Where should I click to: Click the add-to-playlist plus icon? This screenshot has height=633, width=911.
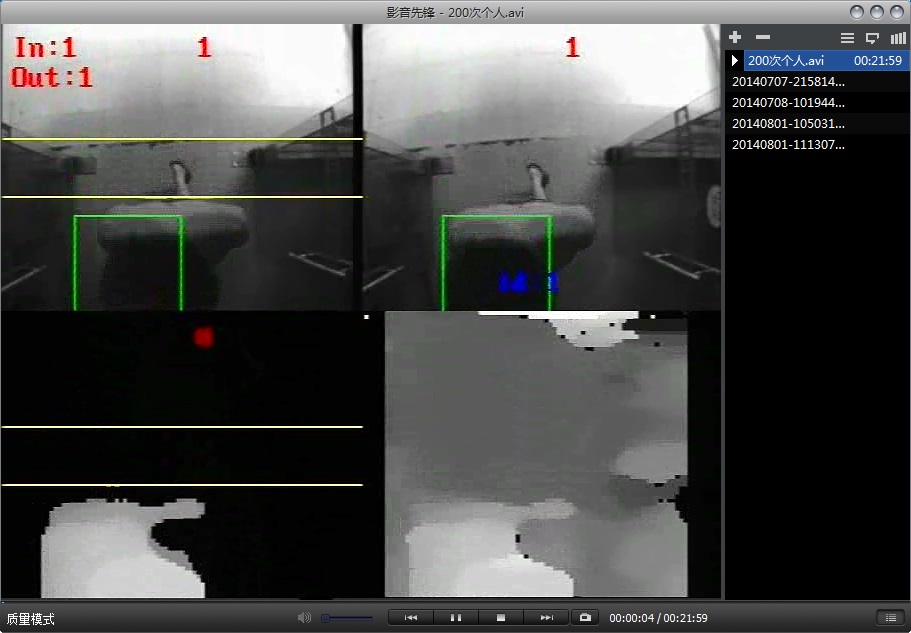tap(735, 37)
